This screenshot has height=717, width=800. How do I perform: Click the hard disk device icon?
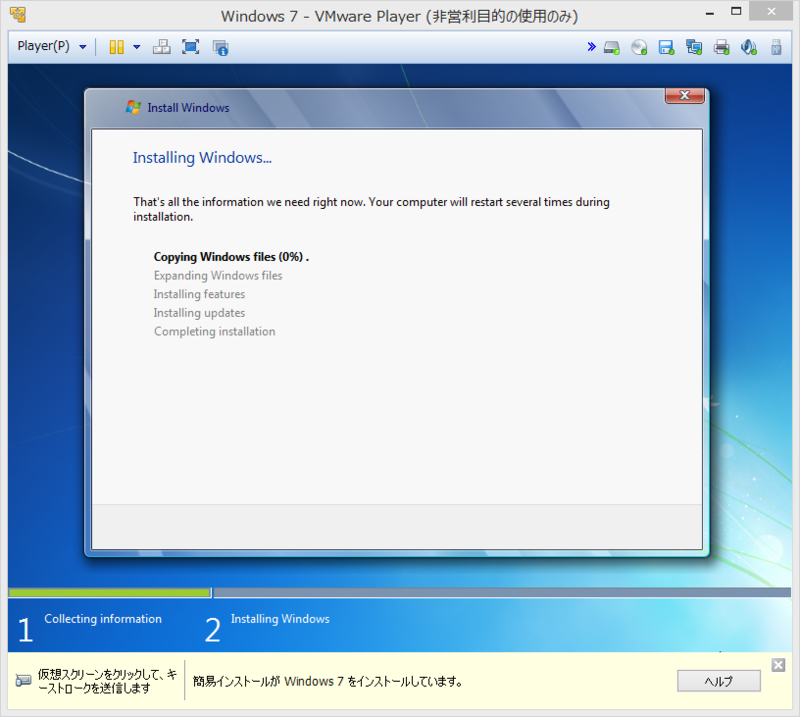pos(612,47)
